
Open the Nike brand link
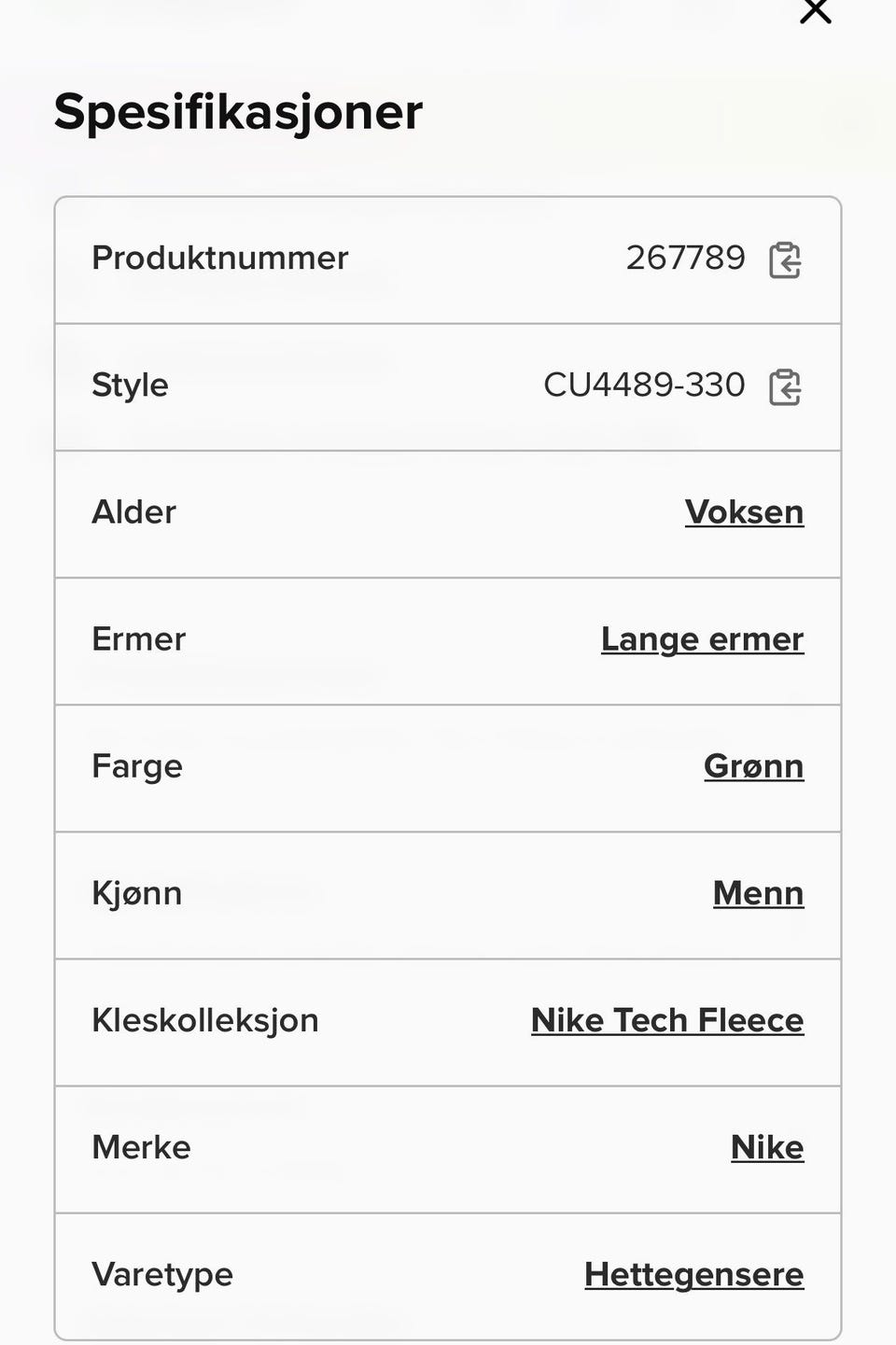coord(767,1147)
